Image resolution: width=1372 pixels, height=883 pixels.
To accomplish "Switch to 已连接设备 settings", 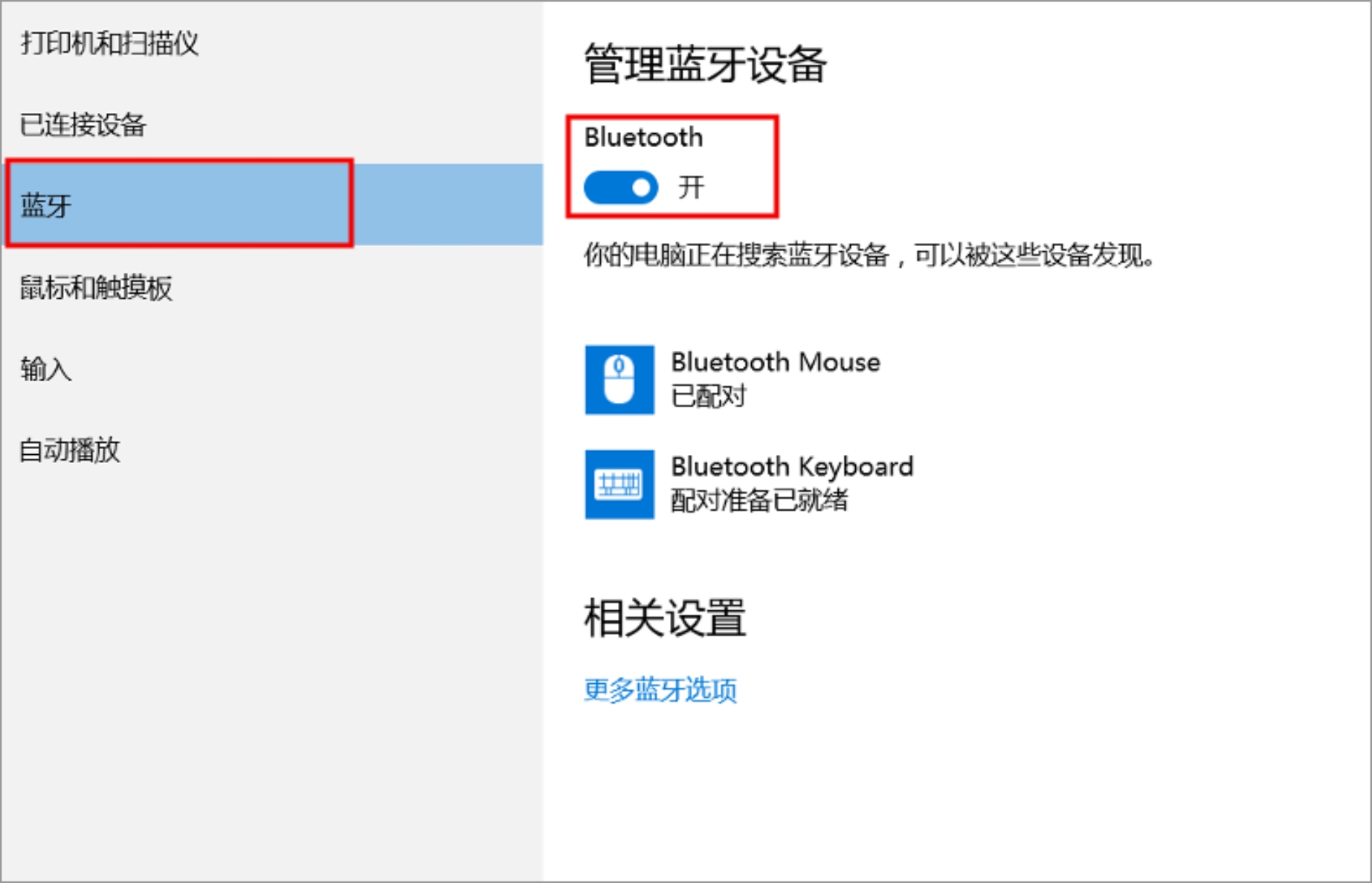I will (x=84, y=125).
